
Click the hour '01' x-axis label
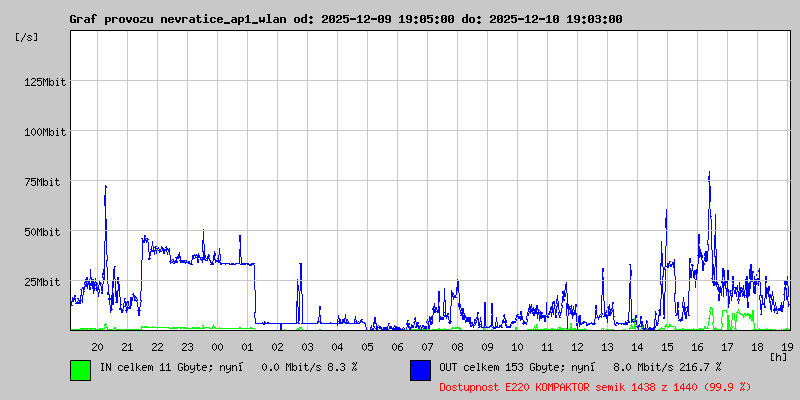point(247,347)
